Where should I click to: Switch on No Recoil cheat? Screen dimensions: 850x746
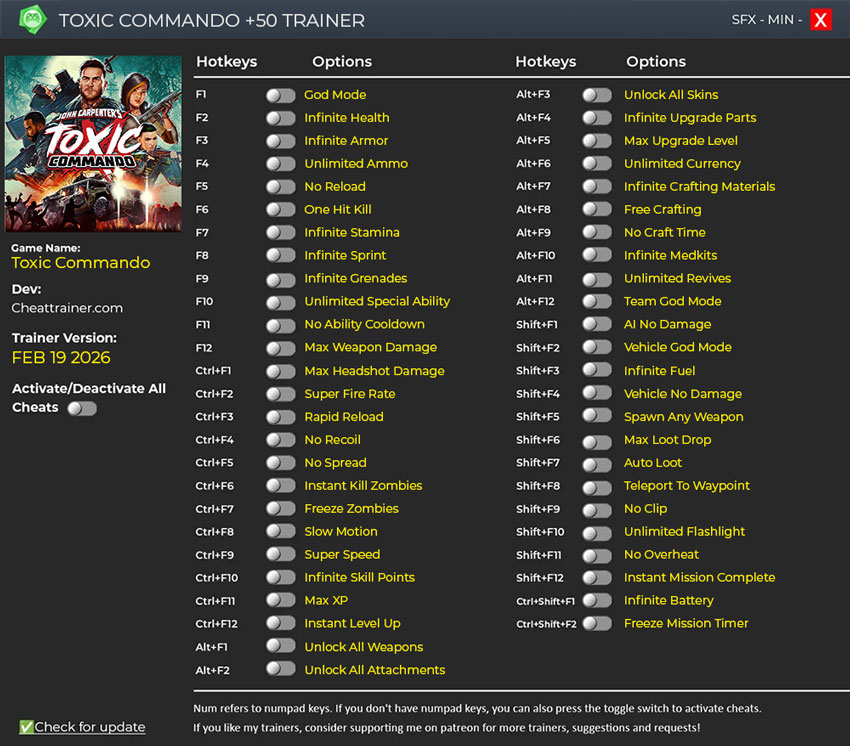pyautogui.click(x=280, y=440)
